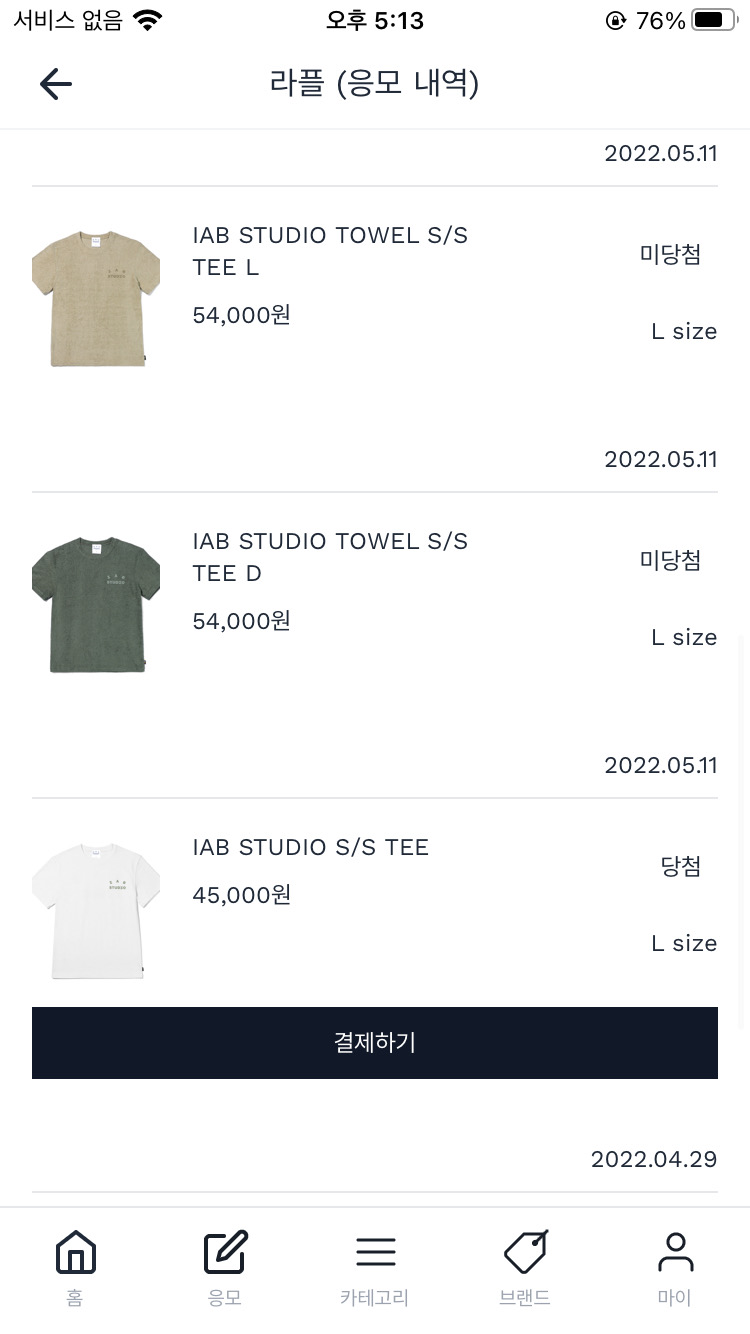This screenshot has height=1334, width=750.
Task: Tap the rotation lock status icon
Action: point(616,21)
